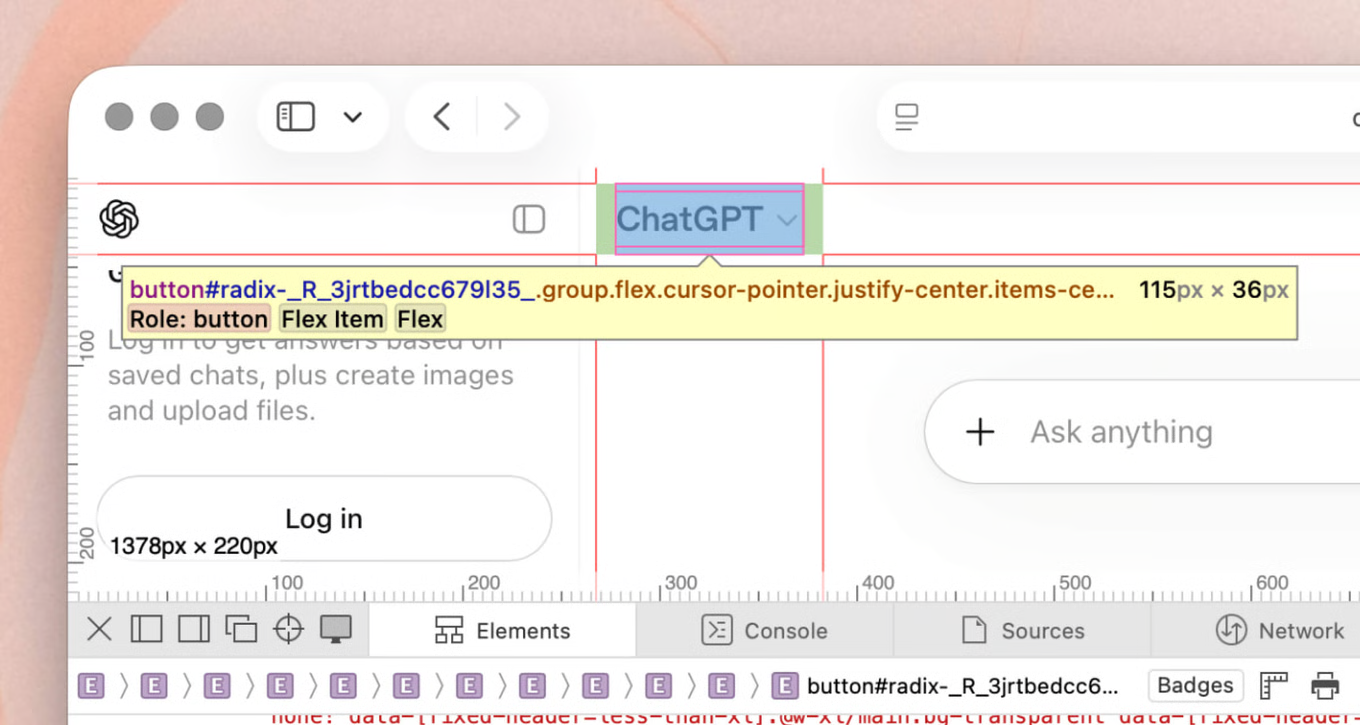The image size is (1360, 725).
Task: Toggle the rulers icon next to Badges
Action: [1273, 686]
